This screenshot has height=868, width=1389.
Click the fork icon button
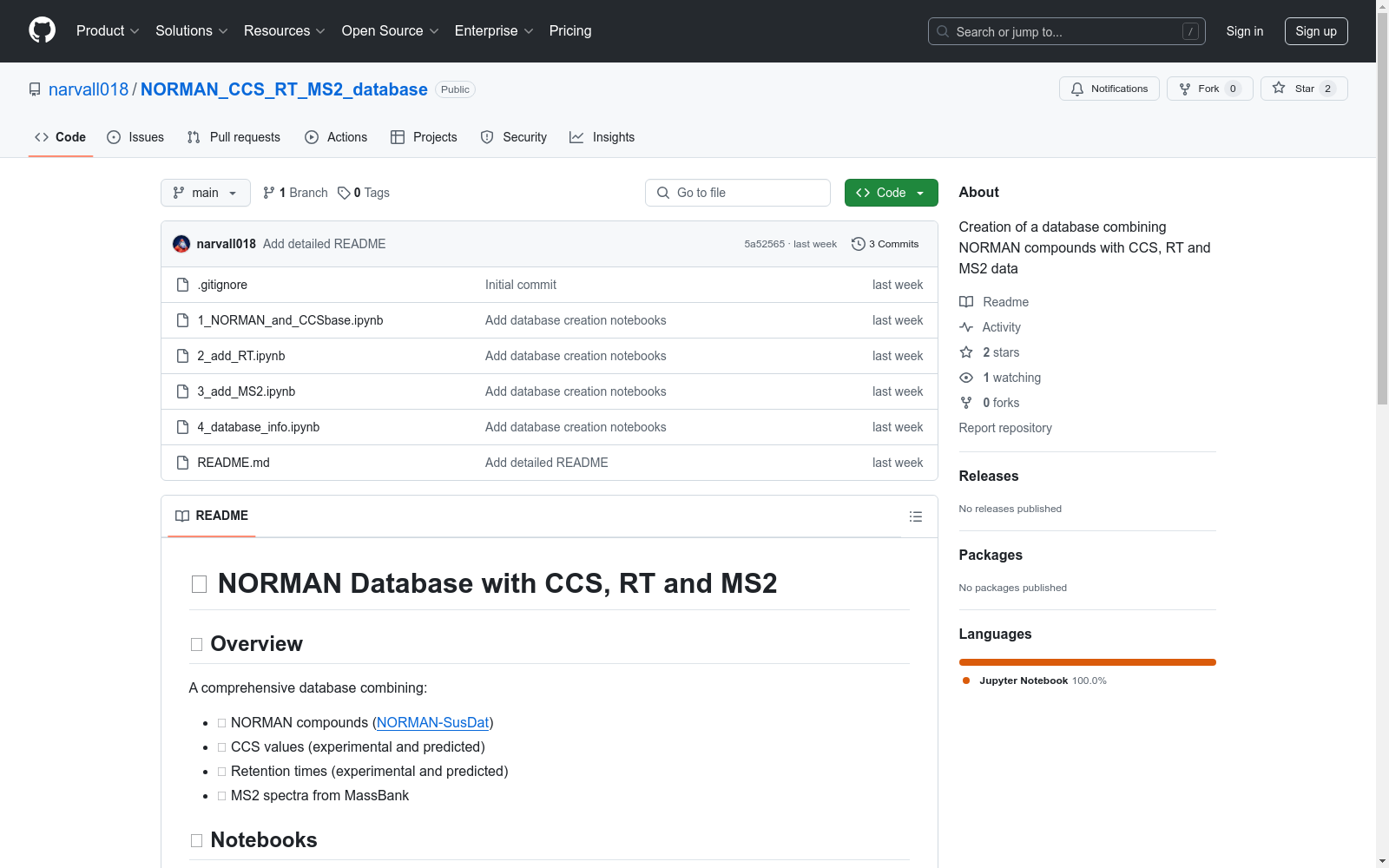tap(1185, 89)
